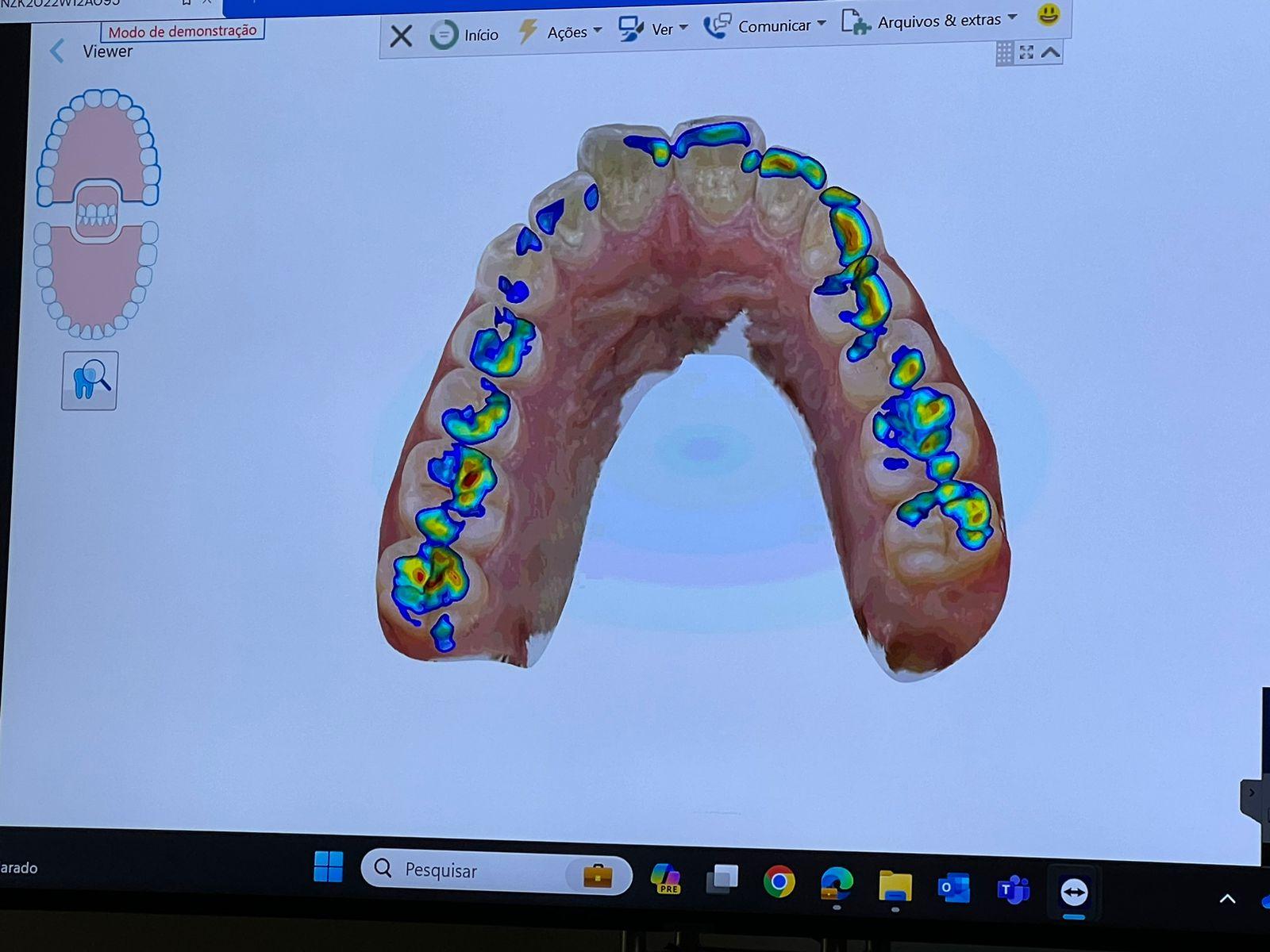Screen dimensions: 1270x952
Task: Open Copilot PRE from the taskbar
Action: point(665,877)
